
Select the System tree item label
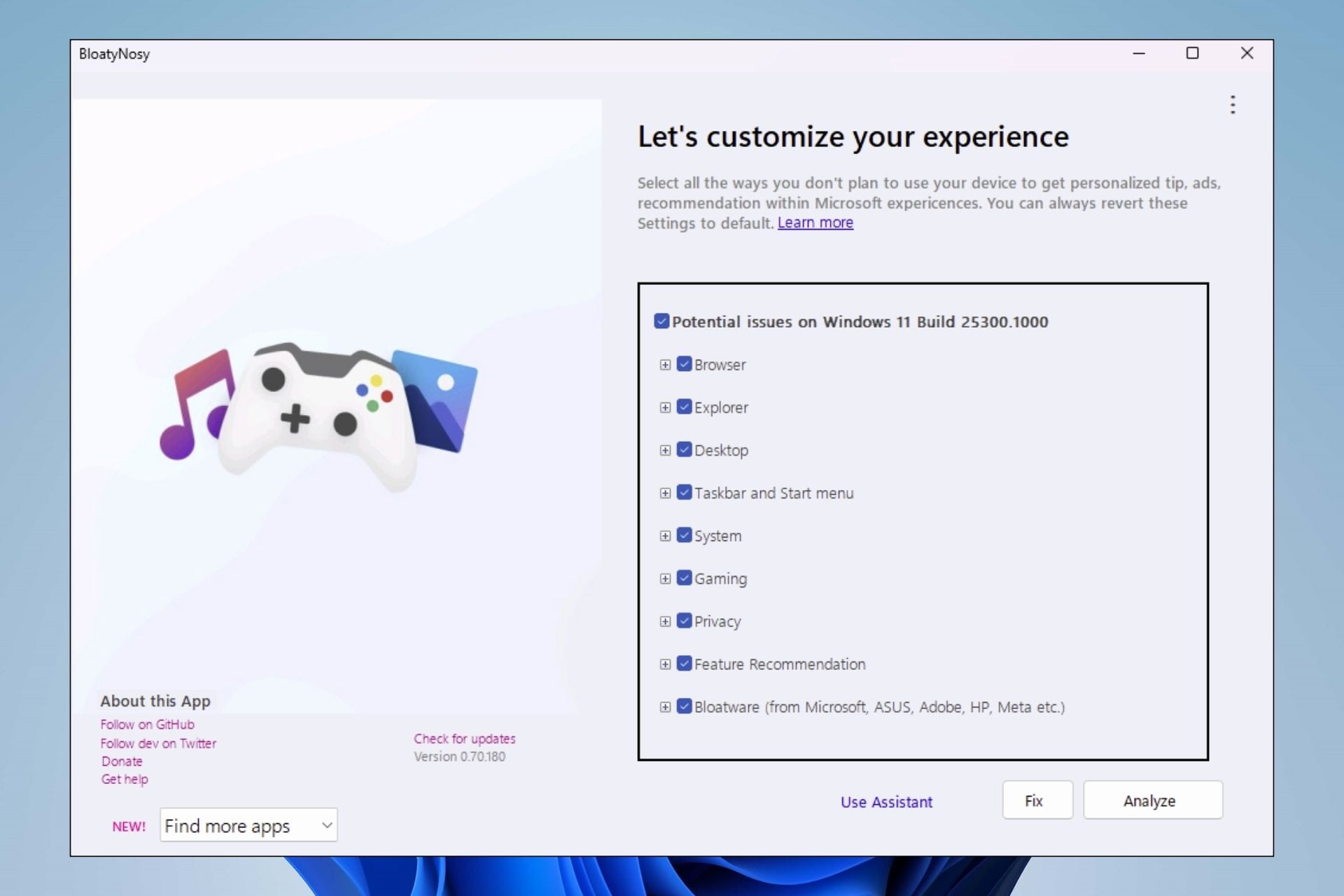[717, 536]
